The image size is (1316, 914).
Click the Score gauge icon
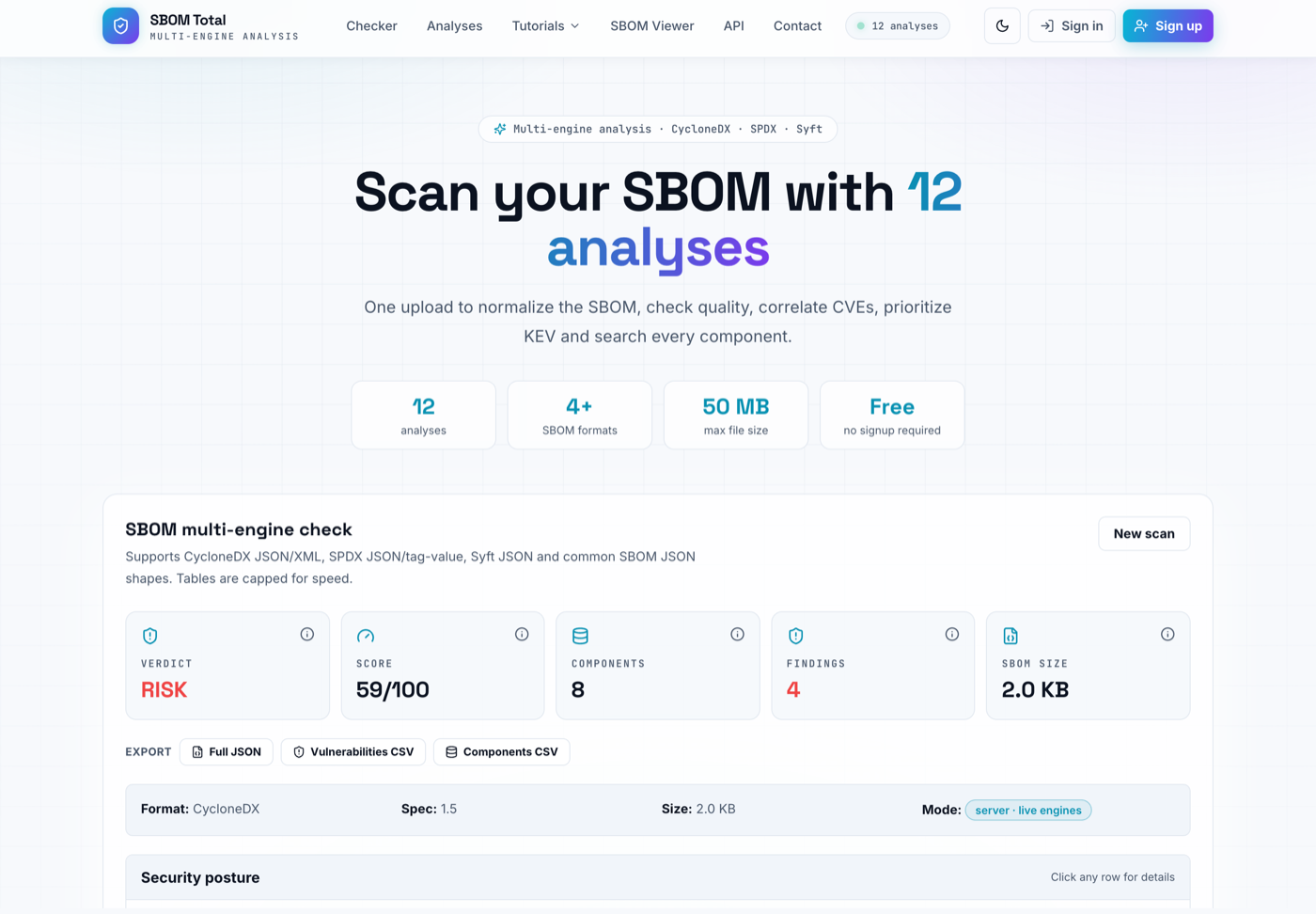coord(366,636)
